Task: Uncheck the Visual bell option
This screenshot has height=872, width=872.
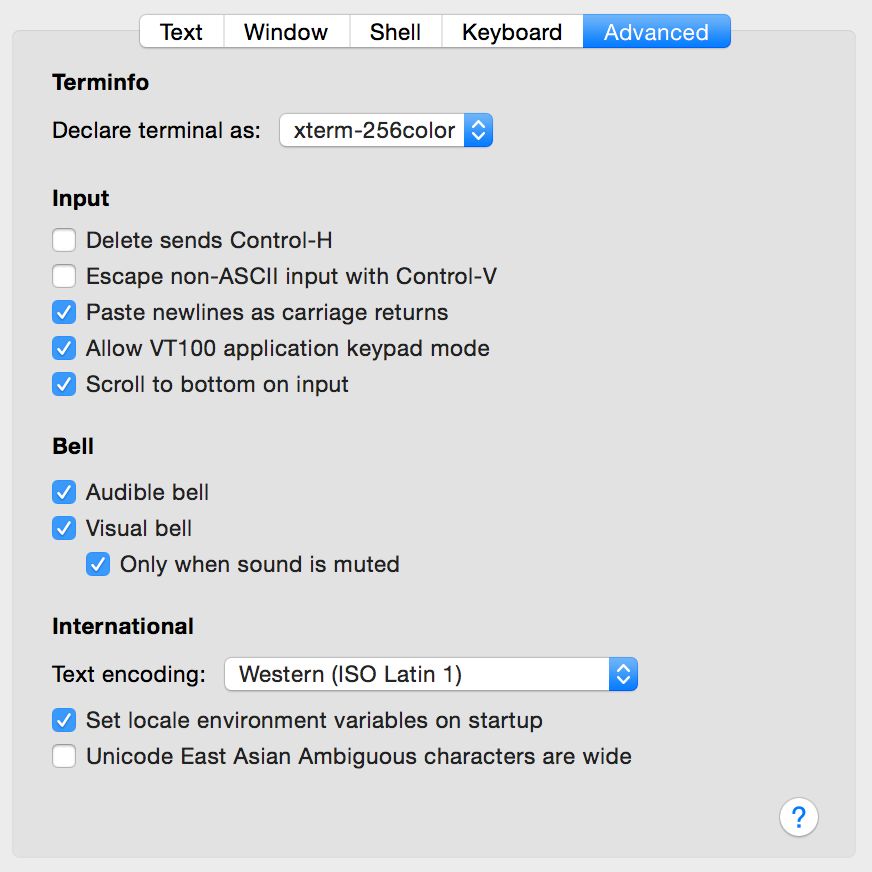Action: 64,528
